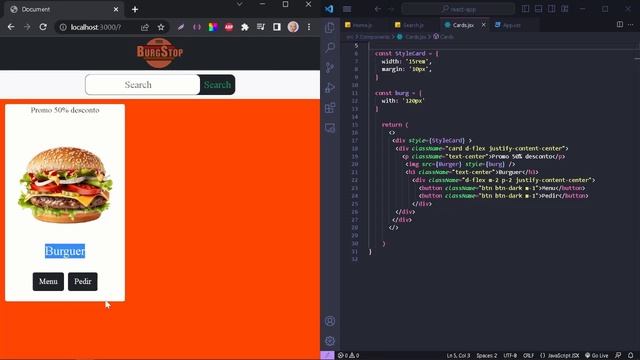This screenshot has height=360, width=640.
Task: Open VS Code Search sidebar icon
Action: point(330,47)
